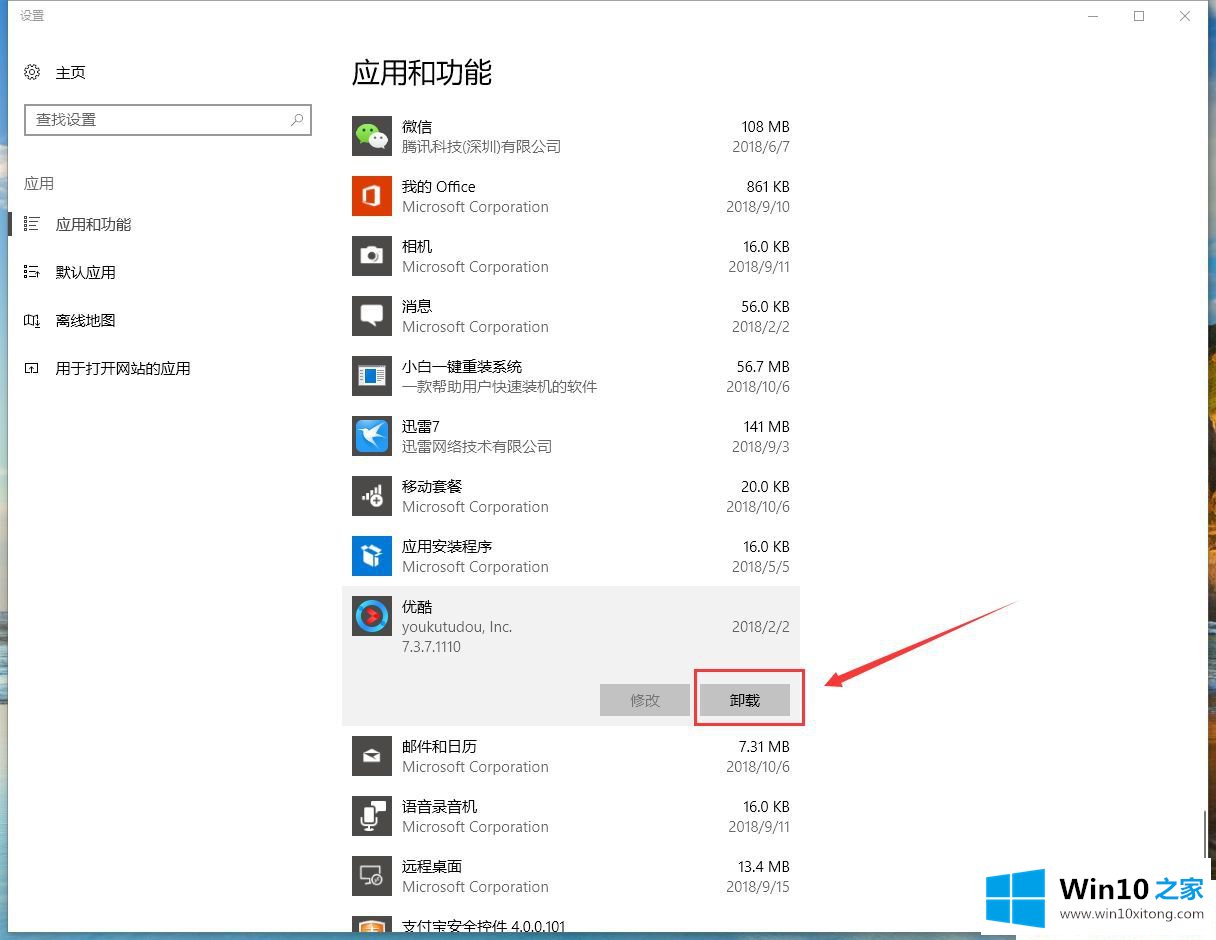Click the 离线地图 map sidebar icon
The image size is (1216, 940).
click(x=32, y=320)
